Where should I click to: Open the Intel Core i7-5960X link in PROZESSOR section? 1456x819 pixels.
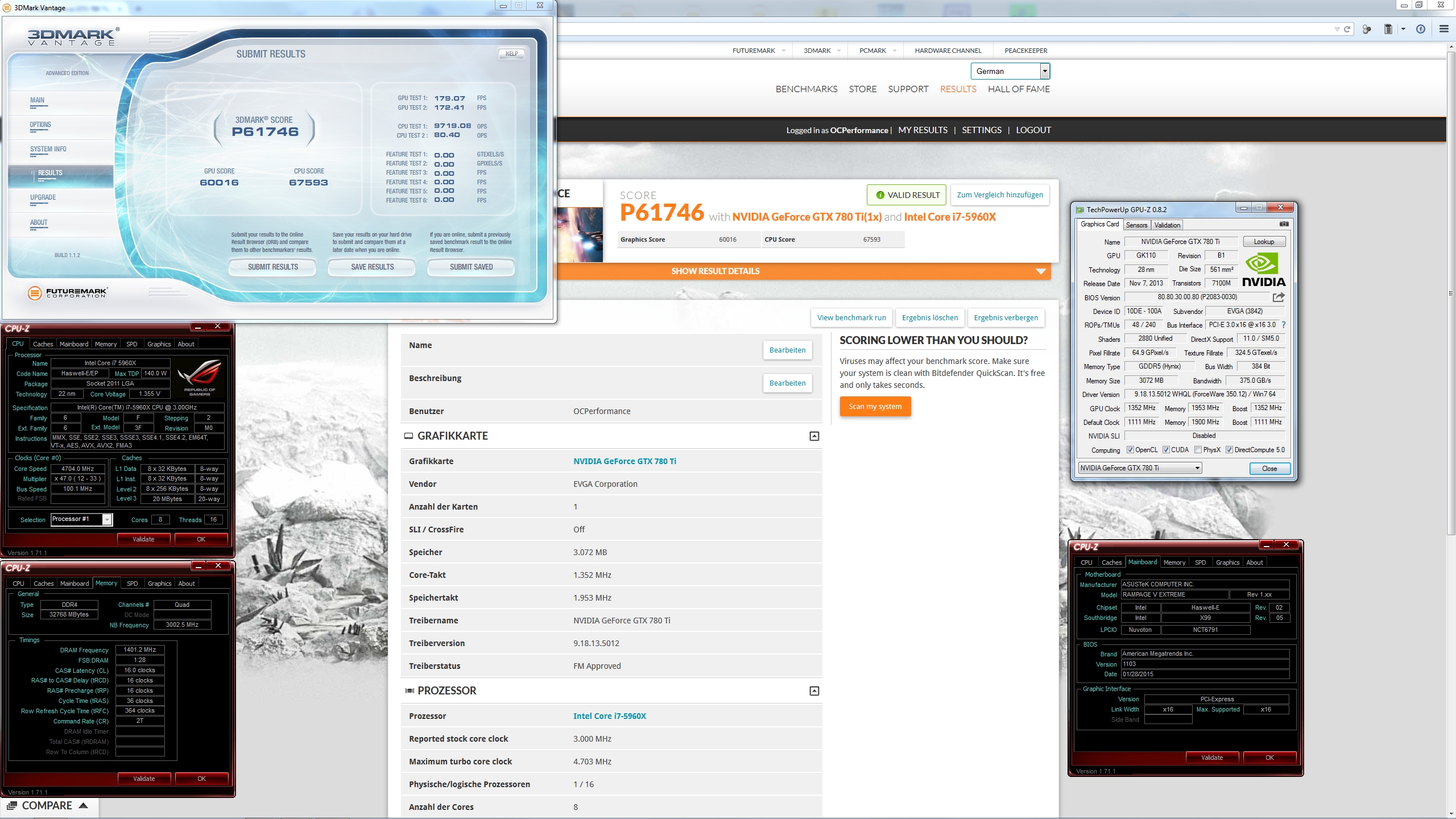point(610,716)
